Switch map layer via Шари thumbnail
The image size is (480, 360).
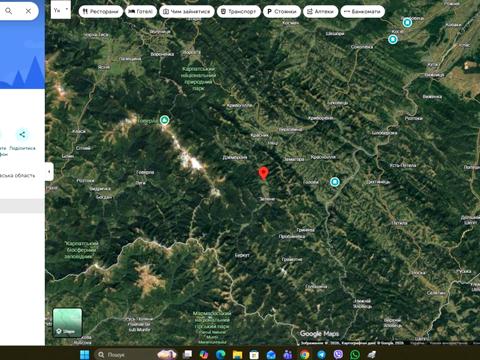(x=67, y=323)
